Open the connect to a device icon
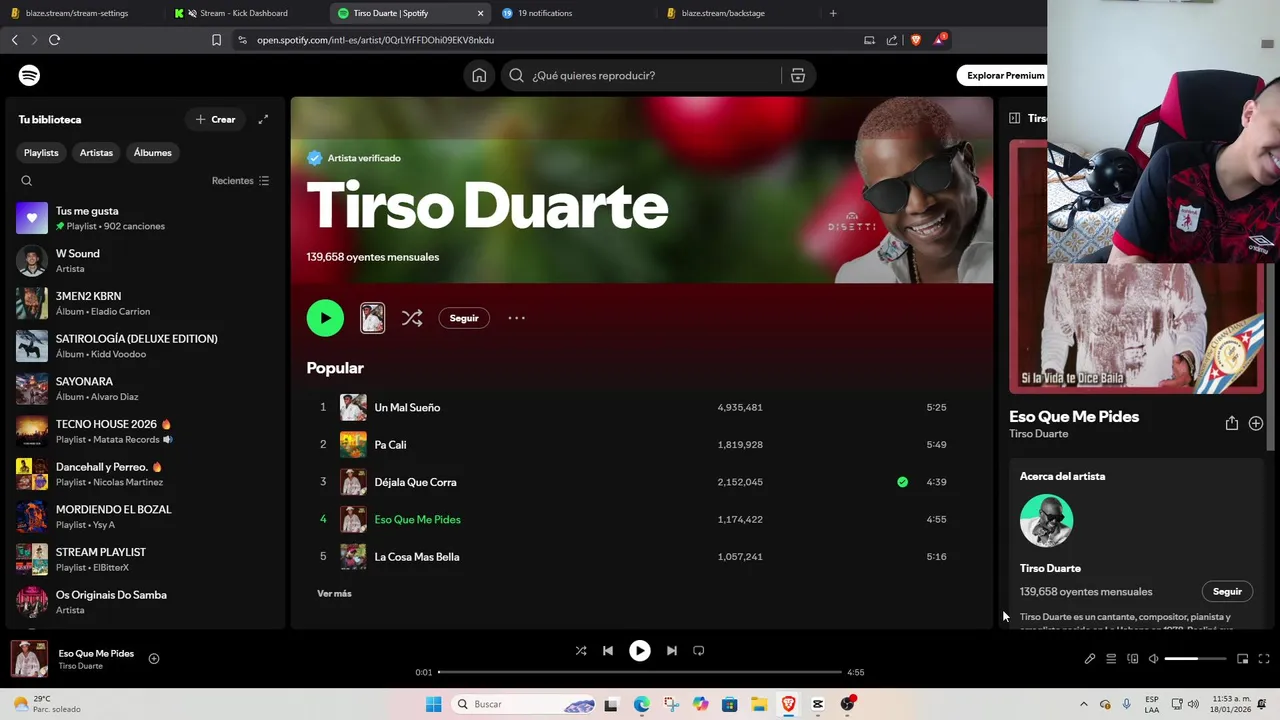Viewport: 1280px width, 720px height. pyautogui.click(x=1133, y=659)
